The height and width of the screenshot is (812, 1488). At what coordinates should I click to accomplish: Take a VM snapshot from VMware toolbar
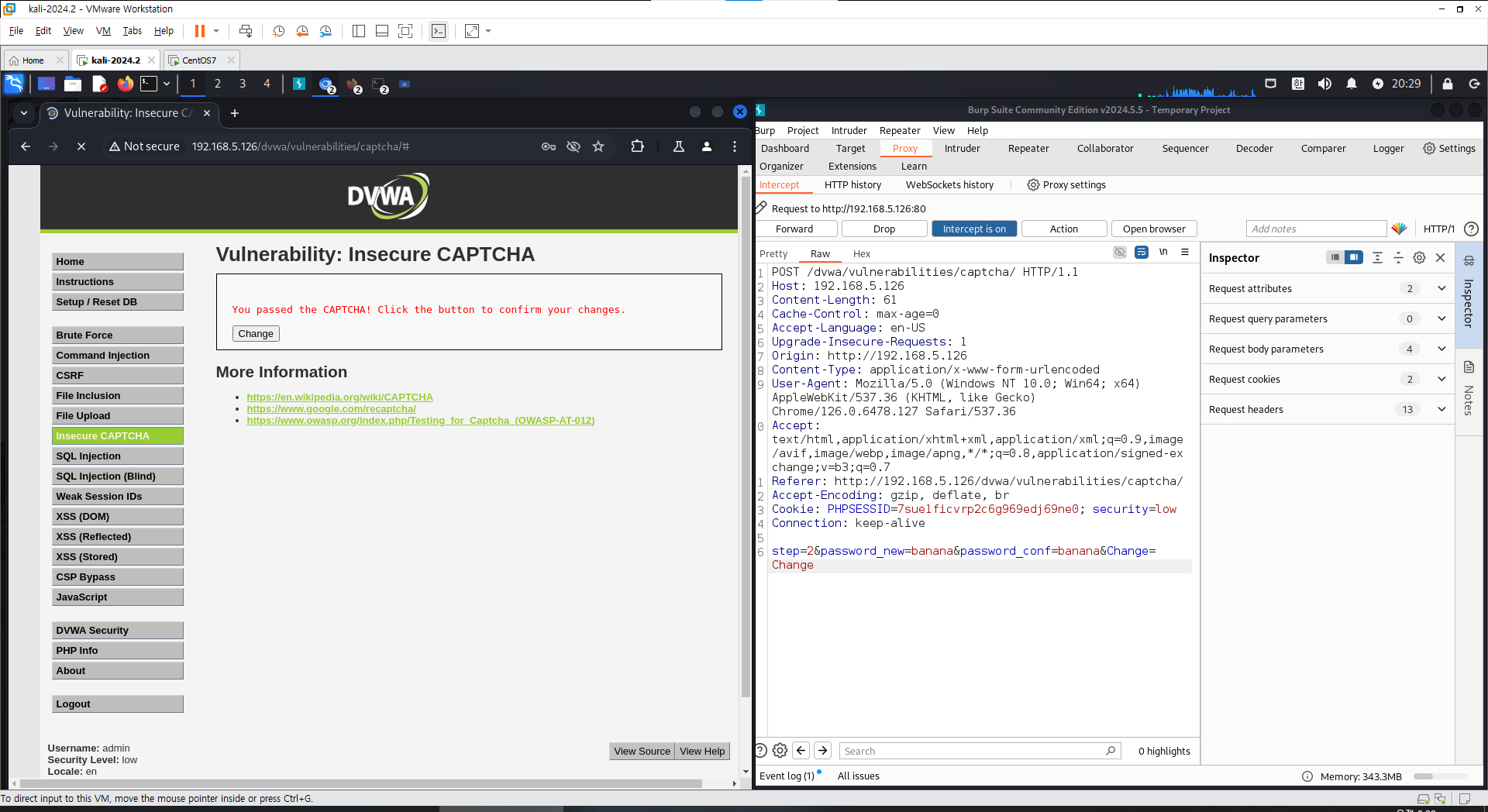[x=278, y=31]
